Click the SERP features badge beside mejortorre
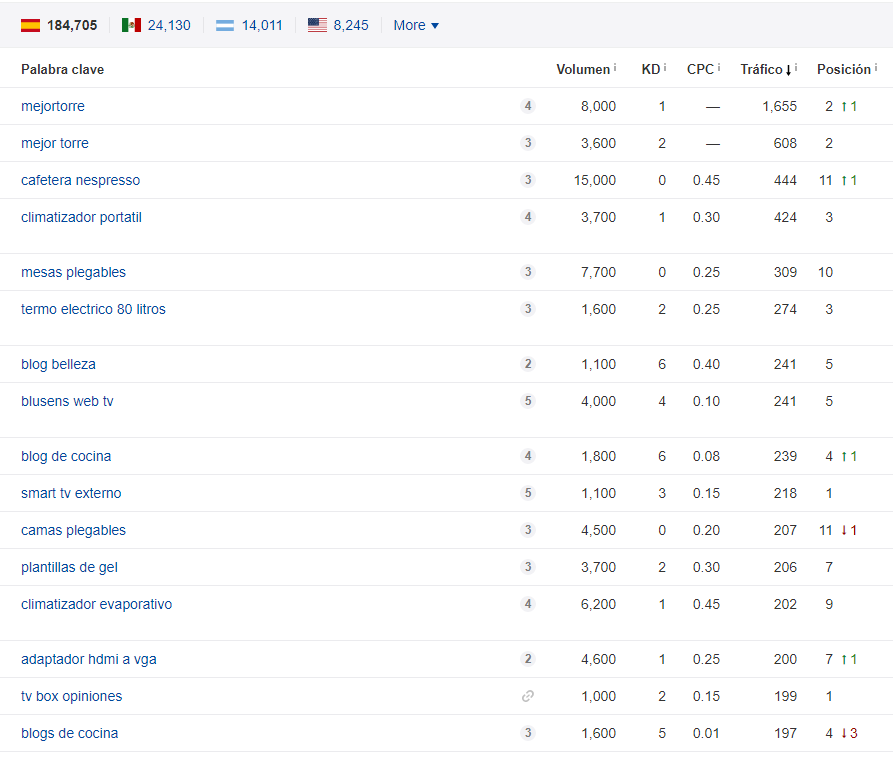 pos(528,105)
